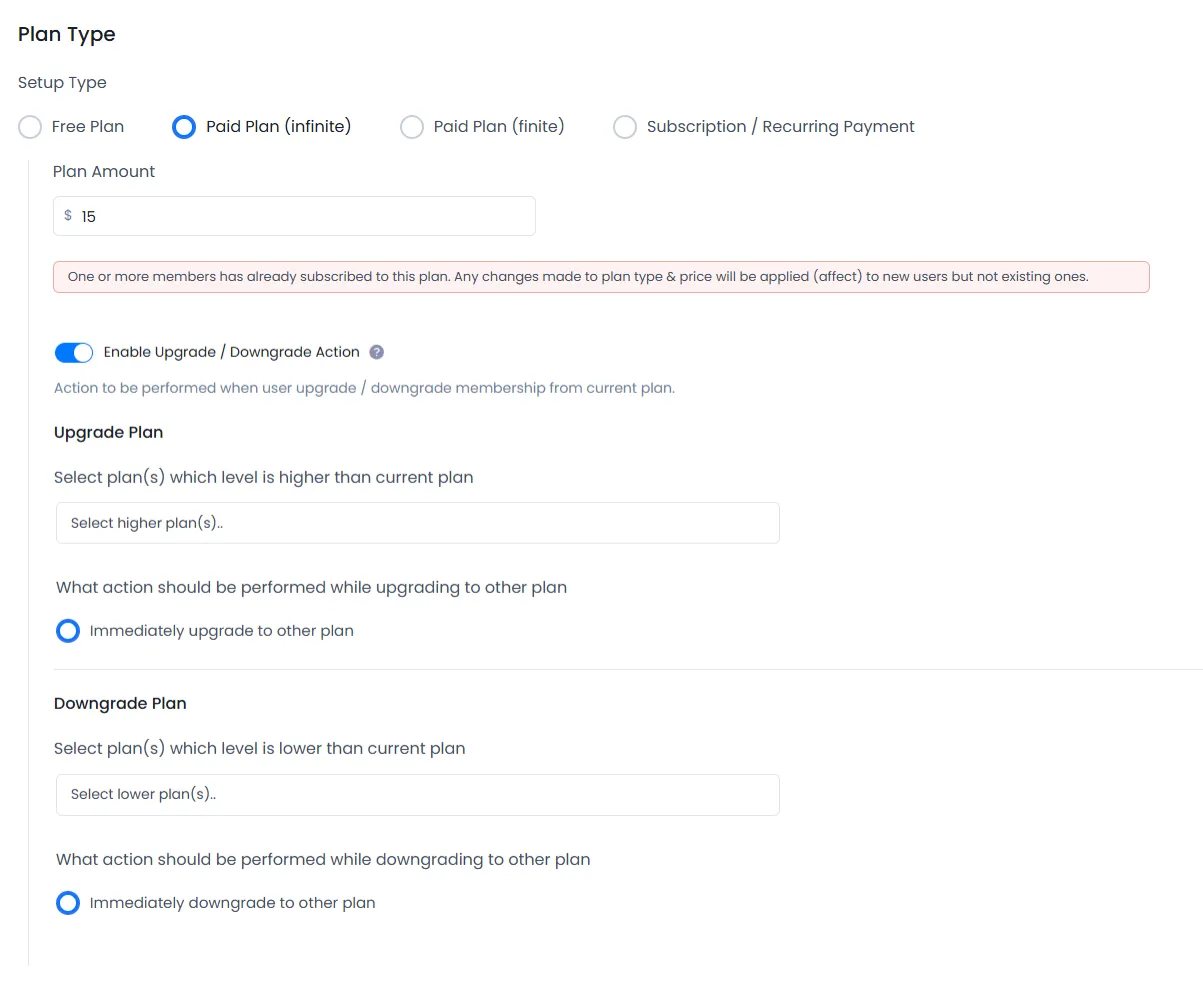Click the Upgrade Plan heading
The height and width of the screenshot is (987, 1203).
(108, 432)
